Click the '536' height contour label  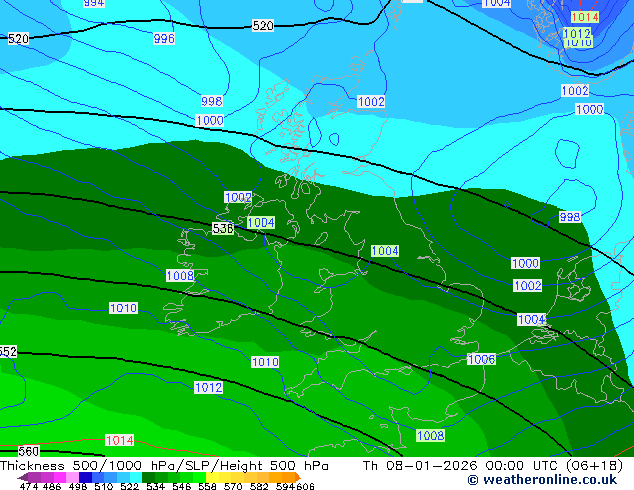[223, 228]
